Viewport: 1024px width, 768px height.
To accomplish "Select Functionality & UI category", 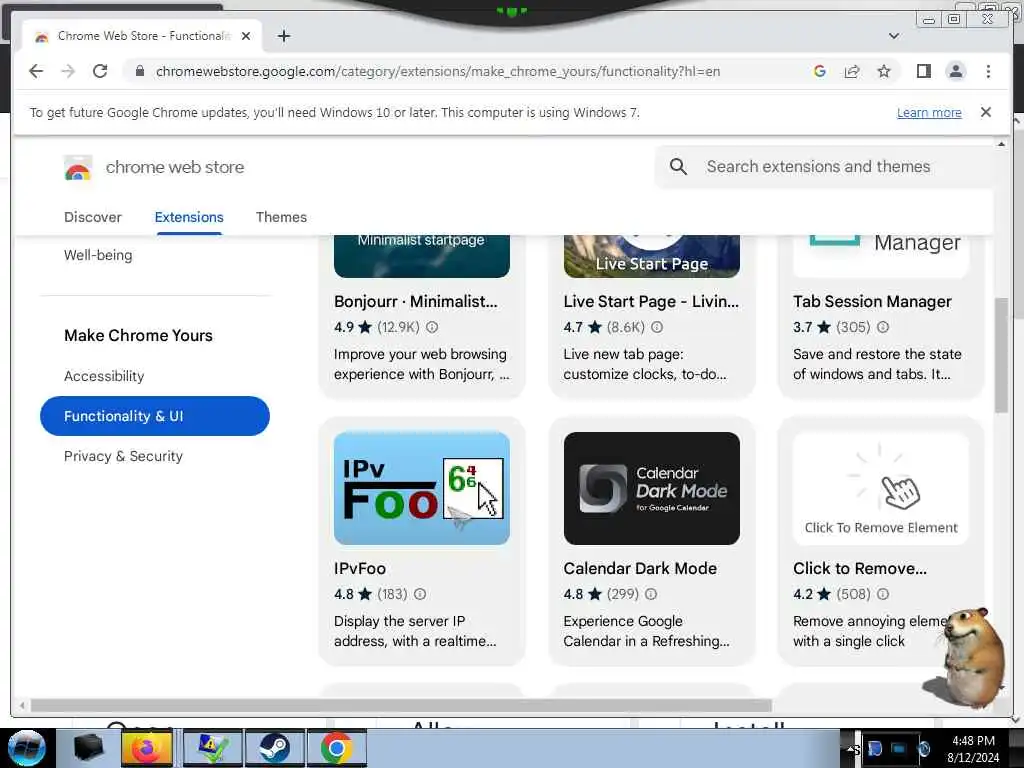I will [155, 416].
